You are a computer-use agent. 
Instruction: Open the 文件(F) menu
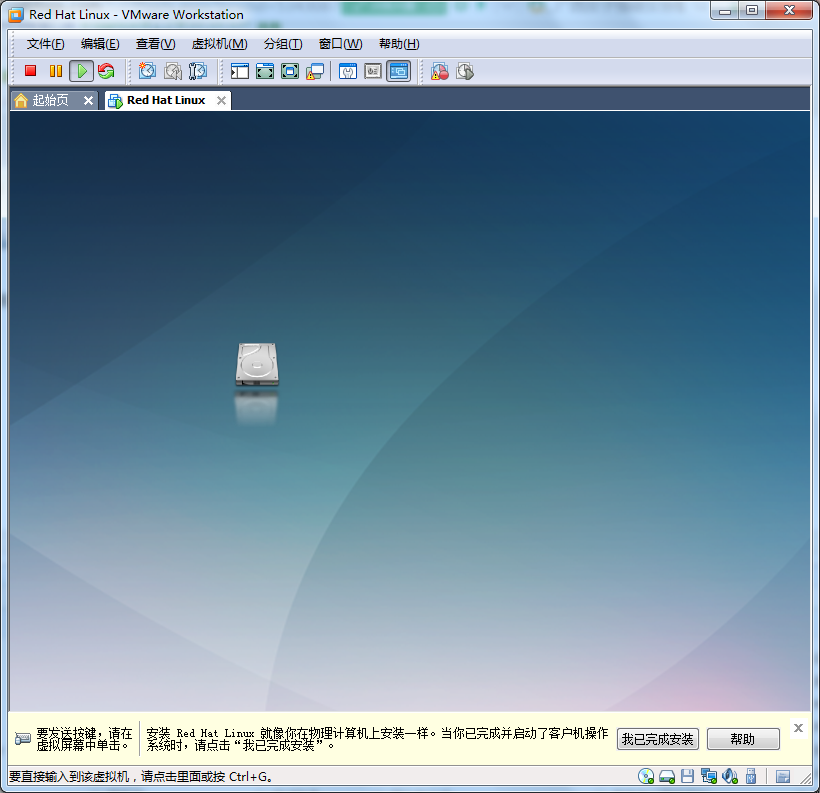(x=45, y=44)
